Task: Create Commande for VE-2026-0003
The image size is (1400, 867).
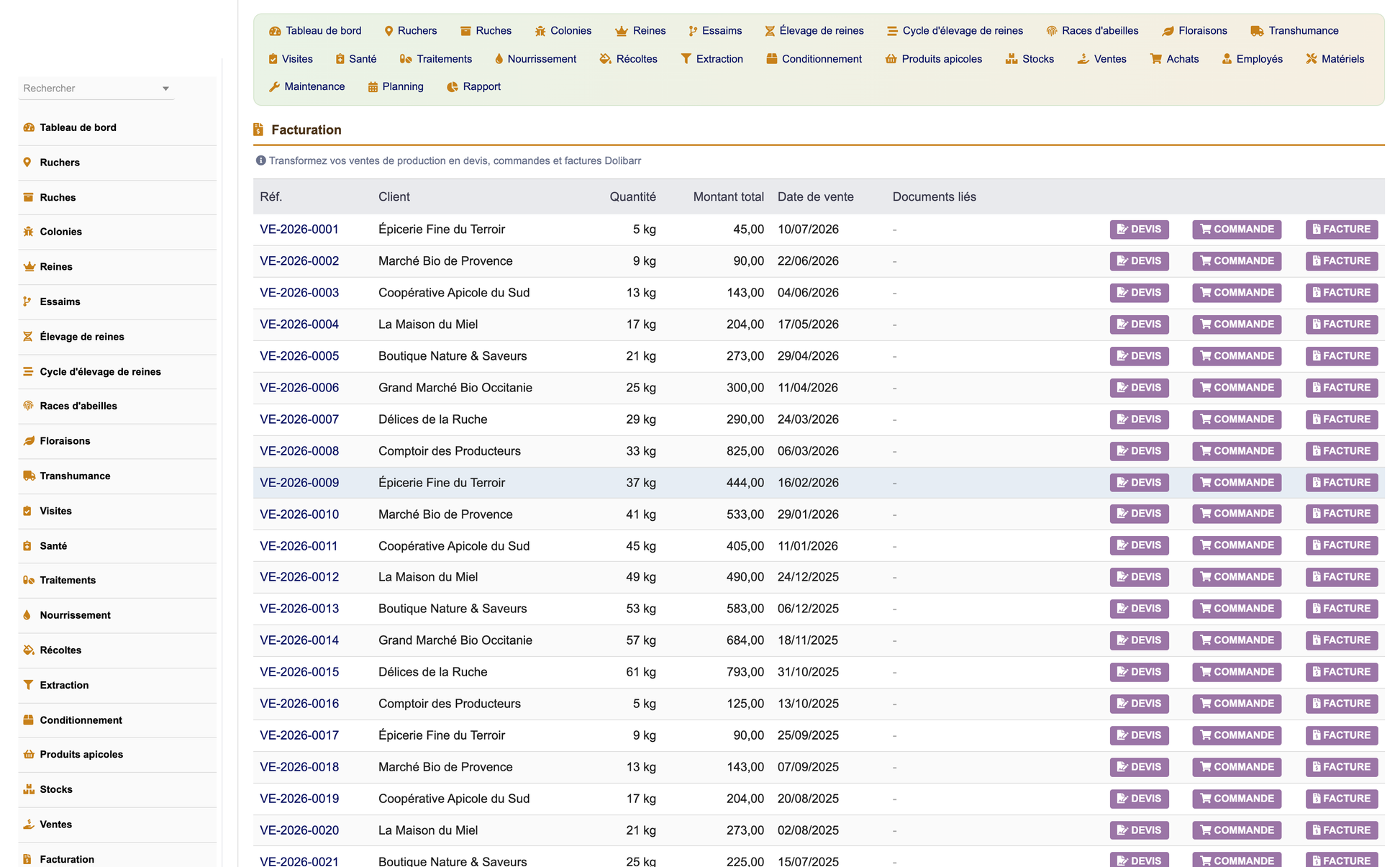Action: pyautogui.click(x=1237, y=293)
